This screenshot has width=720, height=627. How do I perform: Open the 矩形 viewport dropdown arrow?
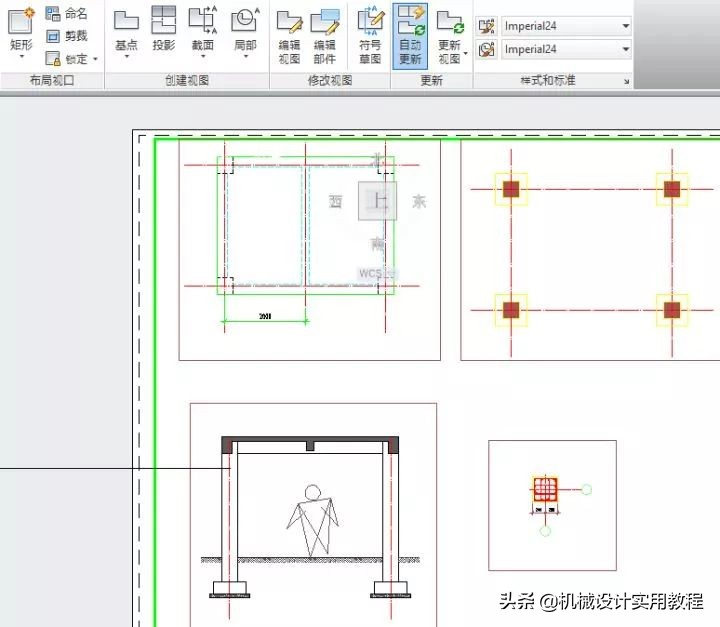click(22, 56)
